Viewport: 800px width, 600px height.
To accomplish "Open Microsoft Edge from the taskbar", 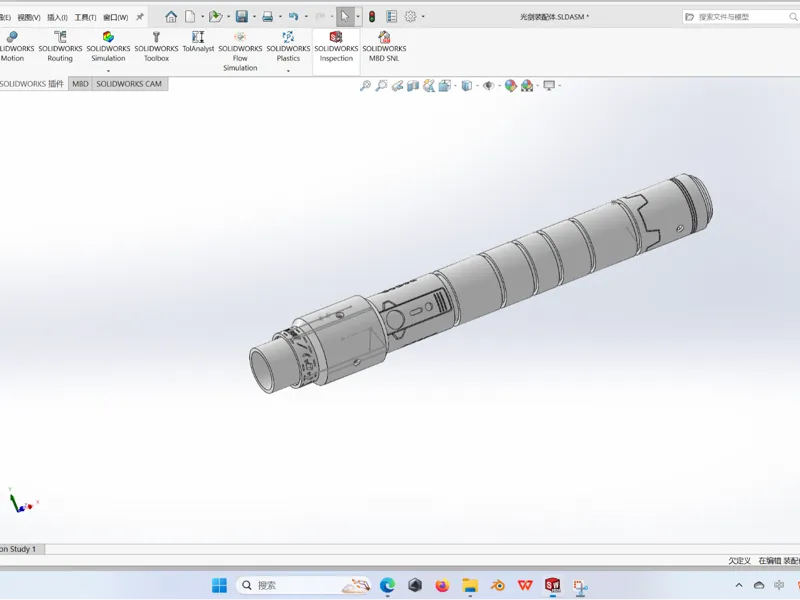I will [x=387, y=585].
